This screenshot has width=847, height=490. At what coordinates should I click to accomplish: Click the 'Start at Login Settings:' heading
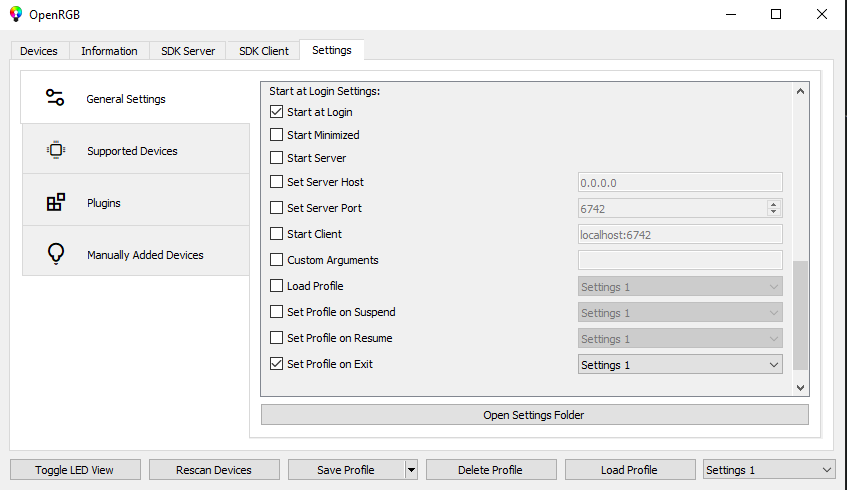(x=325, y=91)
